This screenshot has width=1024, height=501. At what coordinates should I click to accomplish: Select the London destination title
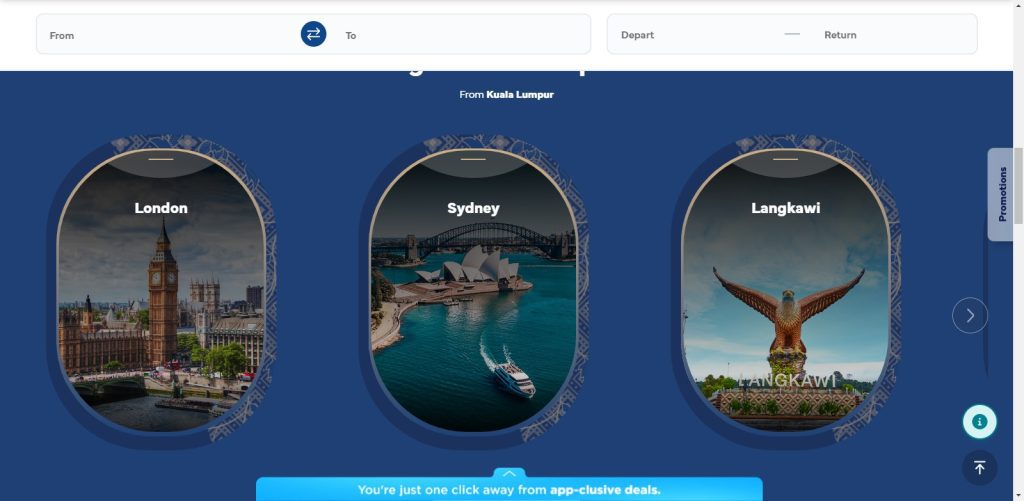coord(161,208)
